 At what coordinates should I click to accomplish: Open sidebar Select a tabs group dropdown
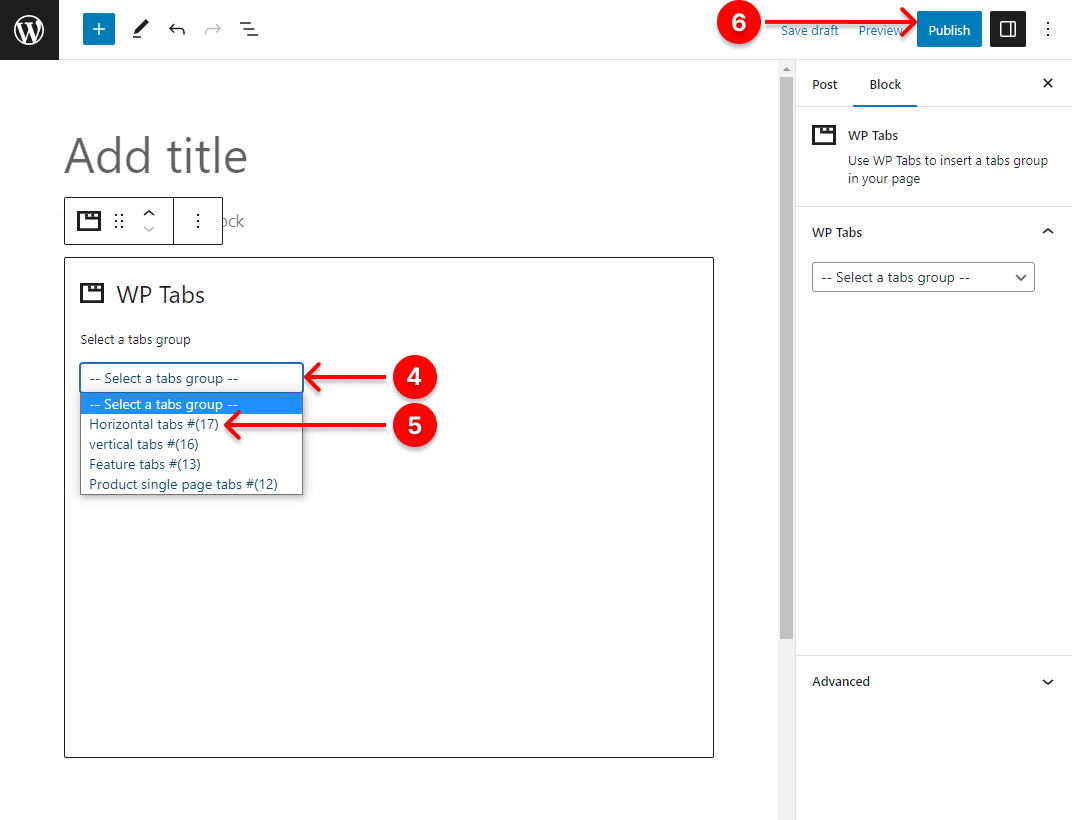(923, 277)
